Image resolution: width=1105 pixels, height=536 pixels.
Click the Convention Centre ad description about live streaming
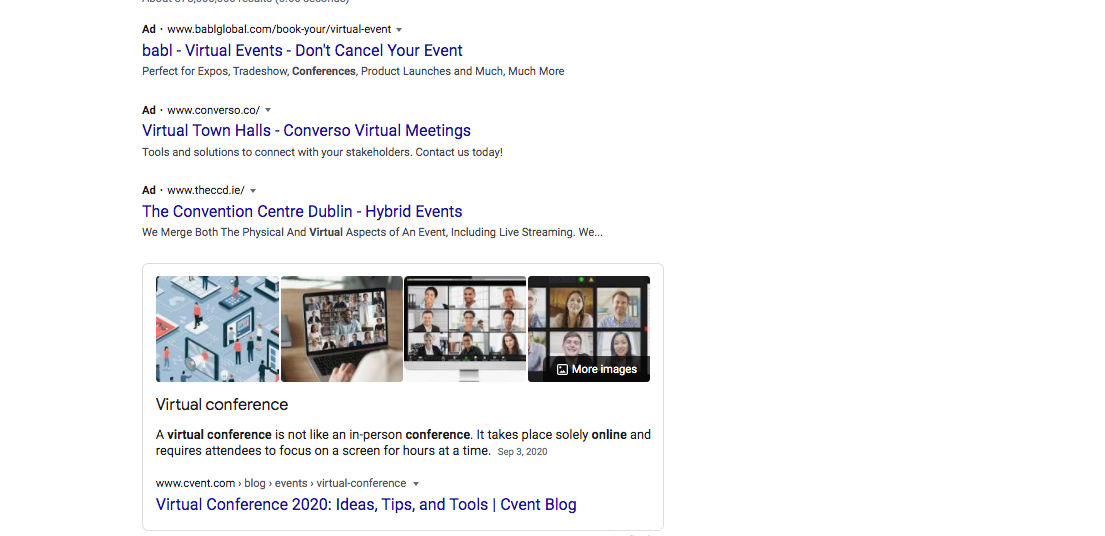pos(372,232)
